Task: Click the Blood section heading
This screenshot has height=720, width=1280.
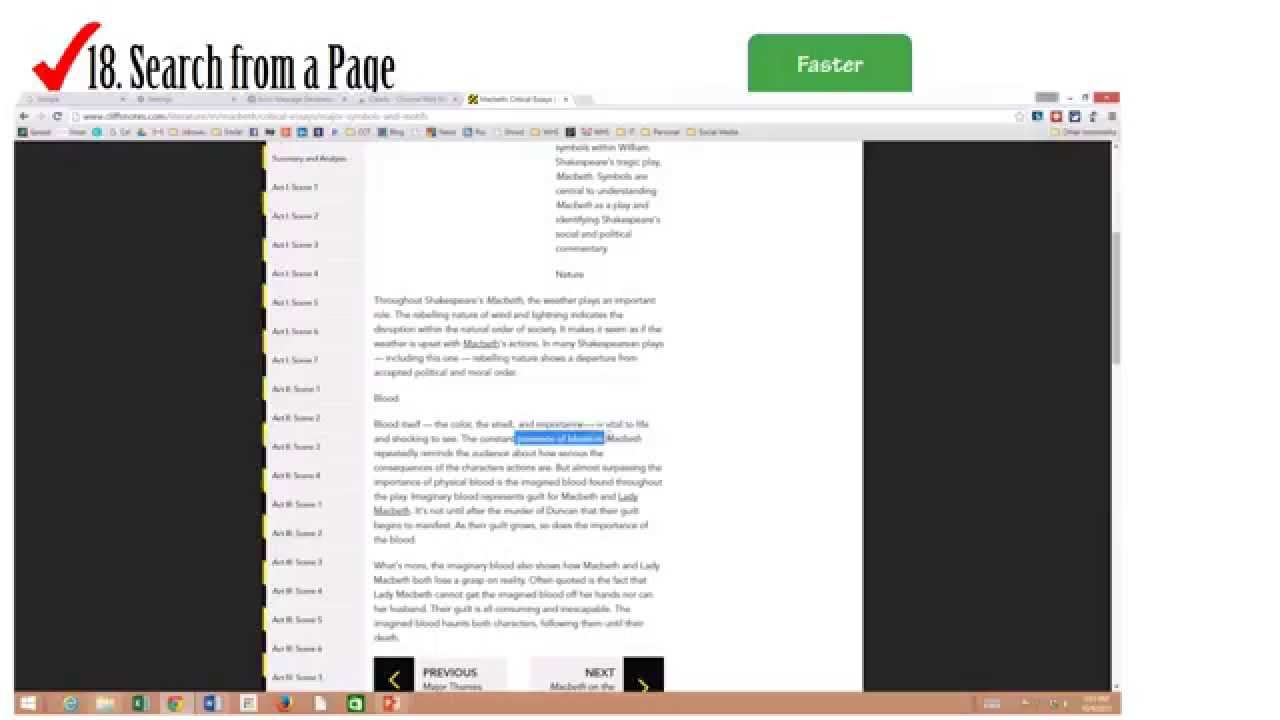Action: tap(386, 398)
